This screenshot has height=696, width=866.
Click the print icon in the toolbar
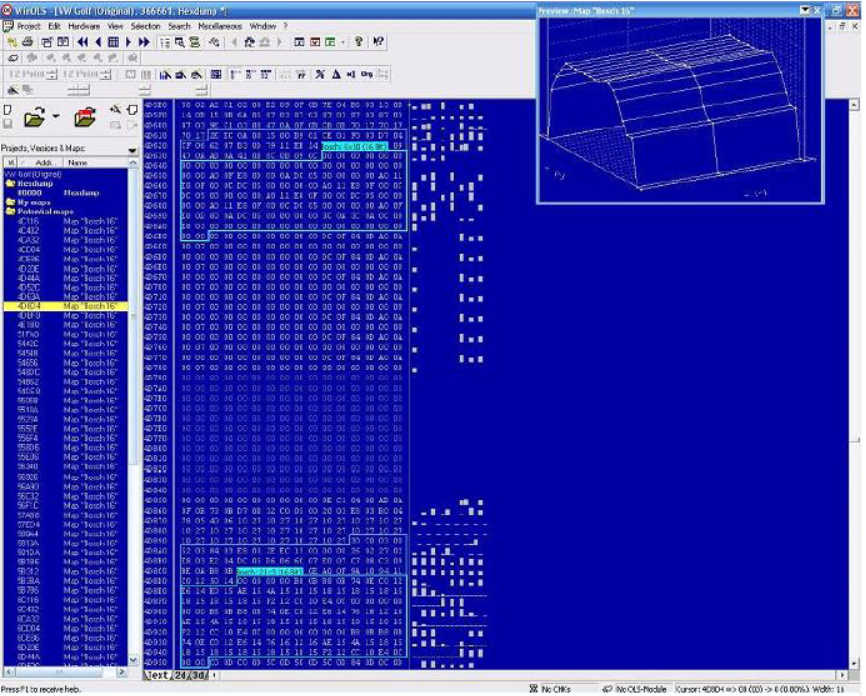click(27, 42)
